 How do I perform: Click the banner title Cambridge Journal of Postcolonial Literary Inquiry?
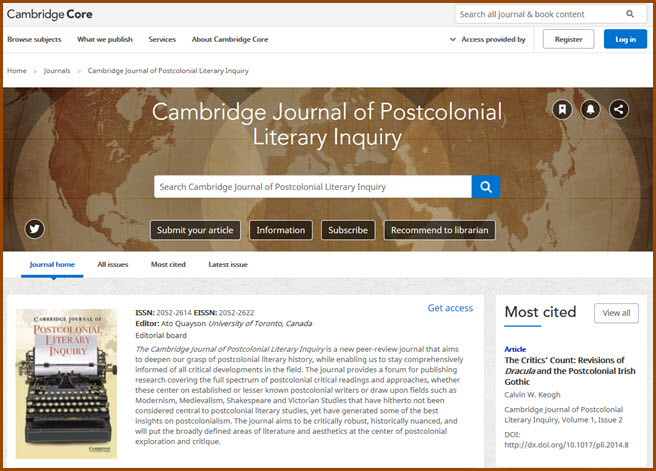327,124
